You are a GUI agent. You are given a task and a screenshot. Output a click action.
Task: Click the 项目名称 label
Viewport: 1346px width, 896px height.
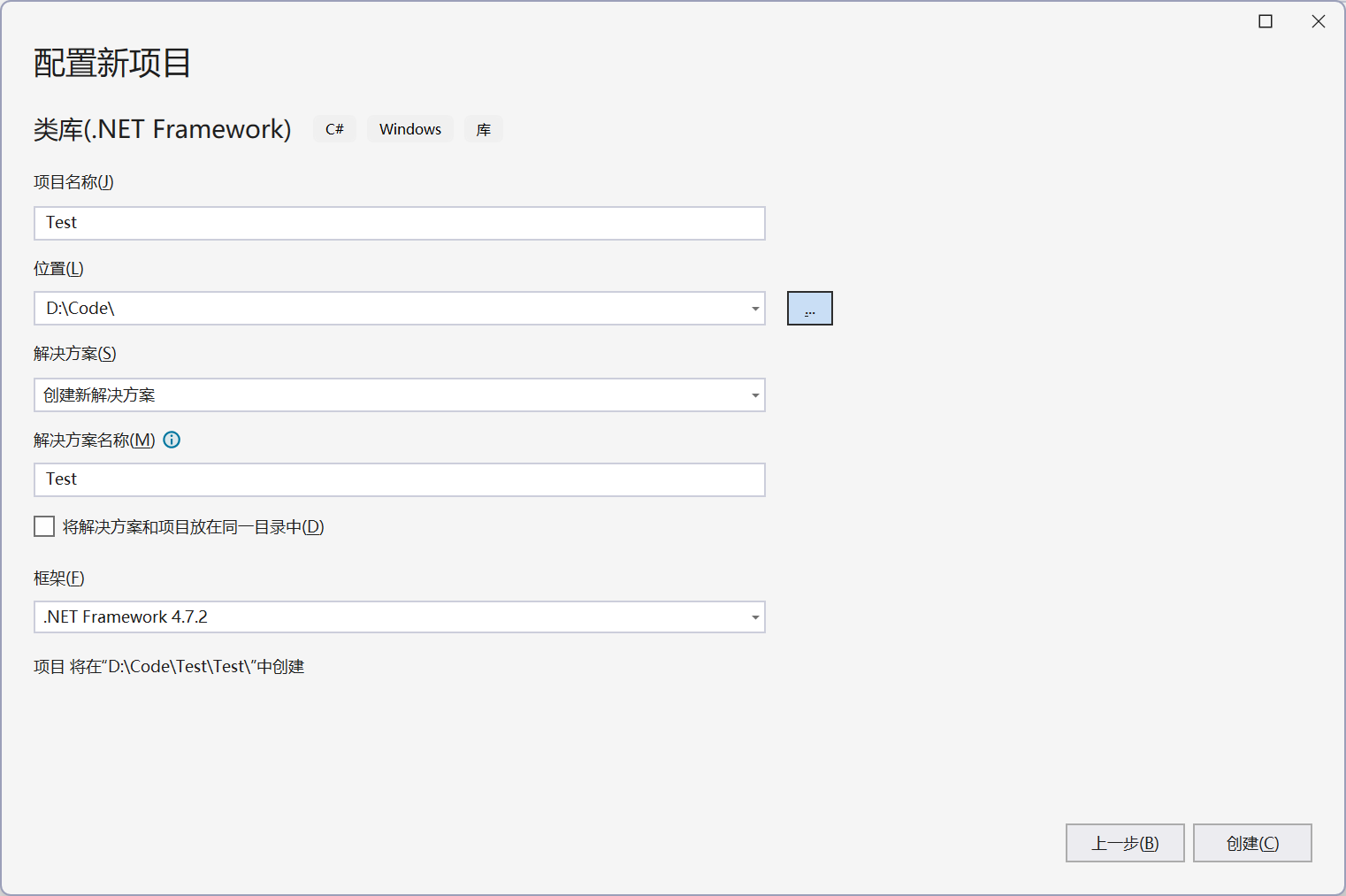tap(73, 182)
